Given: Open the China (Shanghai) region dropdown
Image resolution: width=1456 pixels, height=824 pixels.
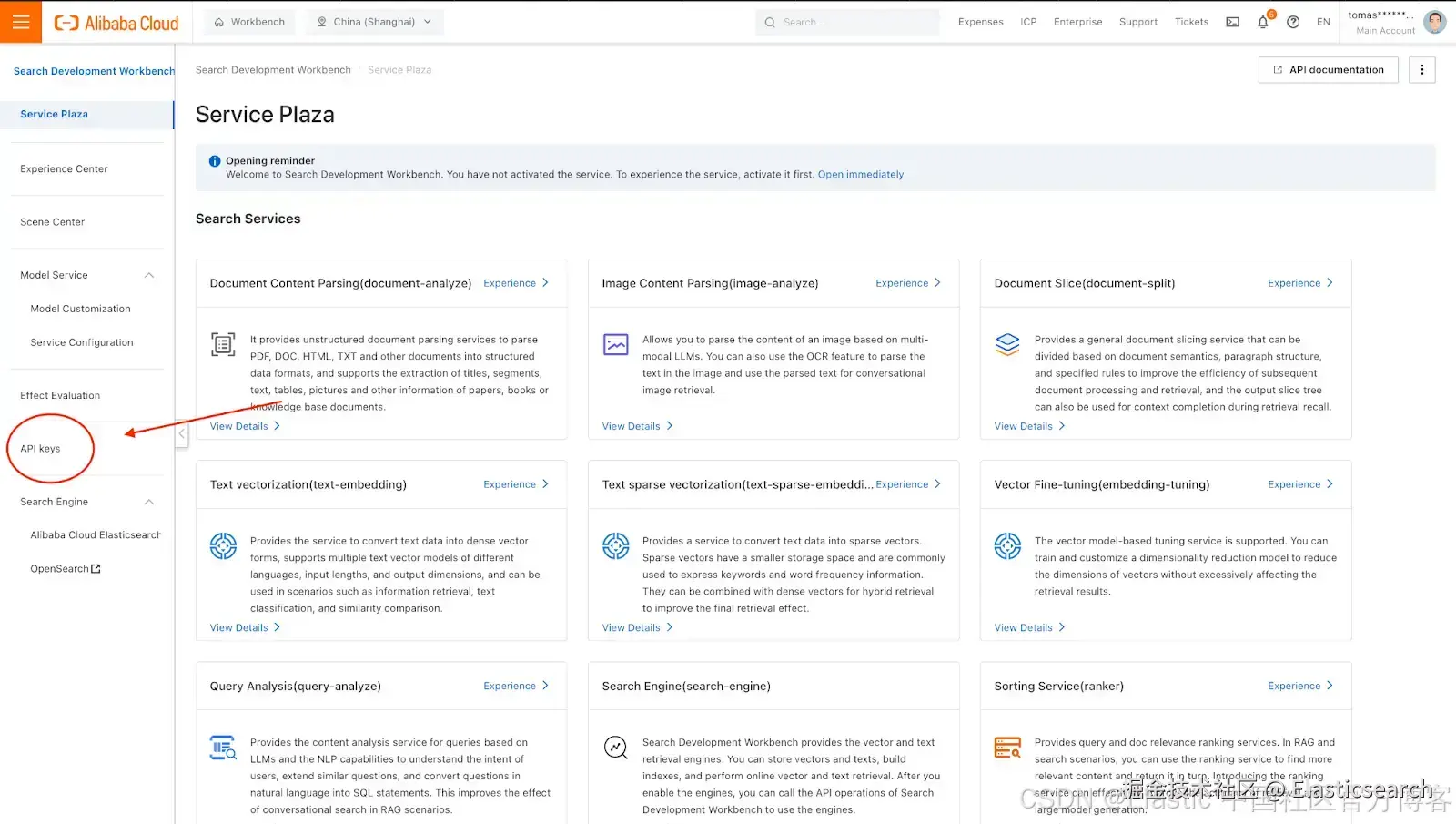Looking at the screenshot, I should click(374, 23).
